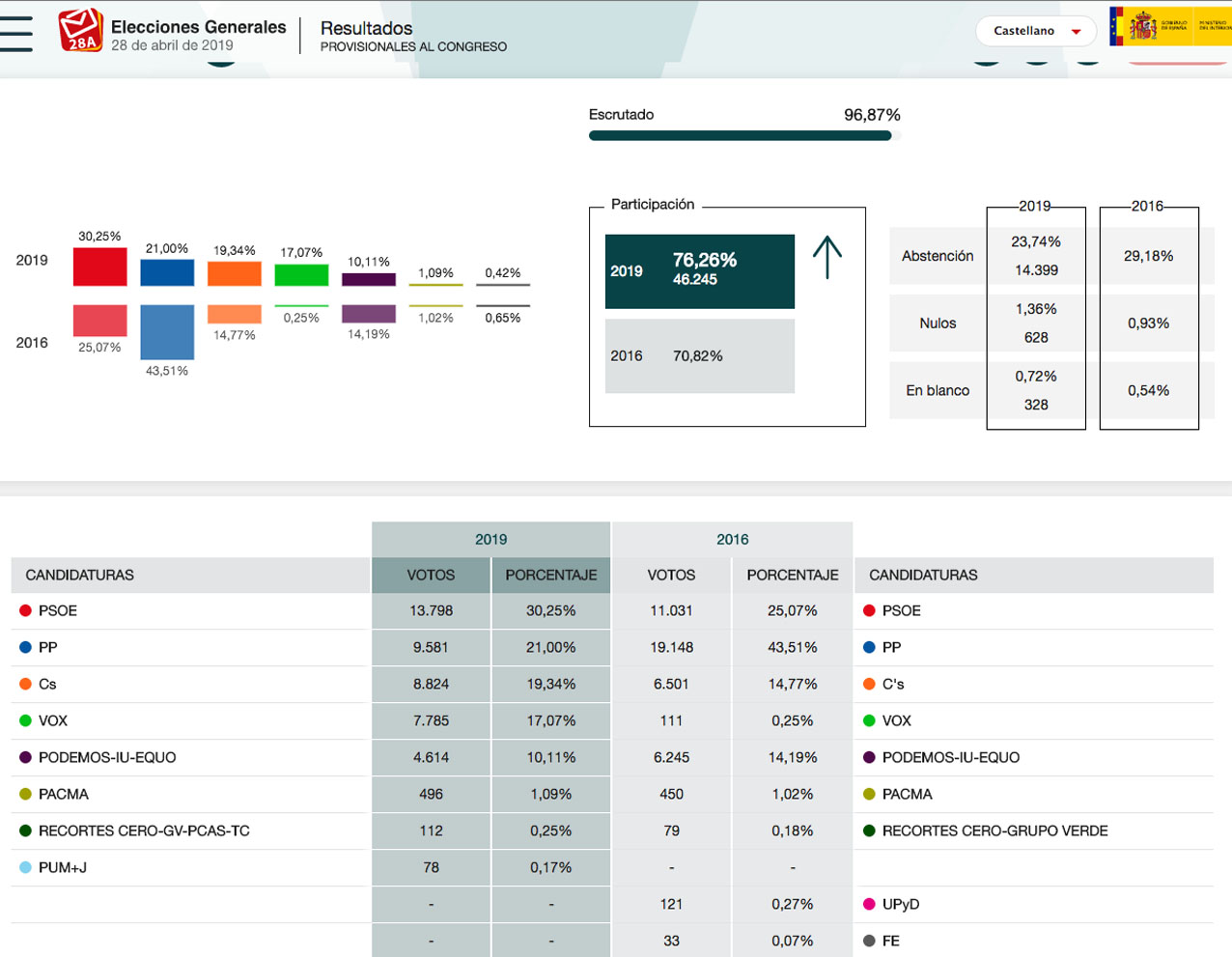
Task: Select the PUM+J candidatura name
Action: 63,867
